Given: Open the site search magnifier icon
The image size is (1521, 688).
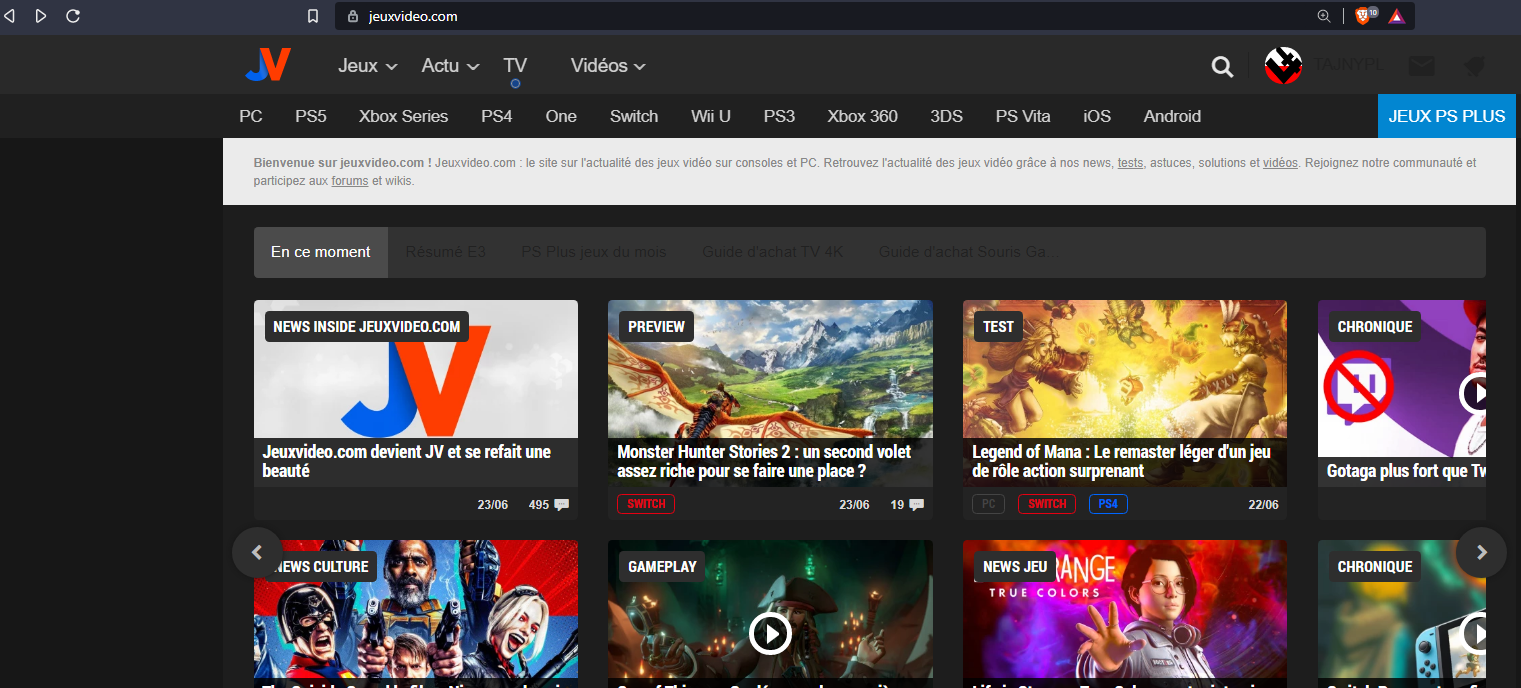Looking at the screenshot, I should coord(1222,66).
